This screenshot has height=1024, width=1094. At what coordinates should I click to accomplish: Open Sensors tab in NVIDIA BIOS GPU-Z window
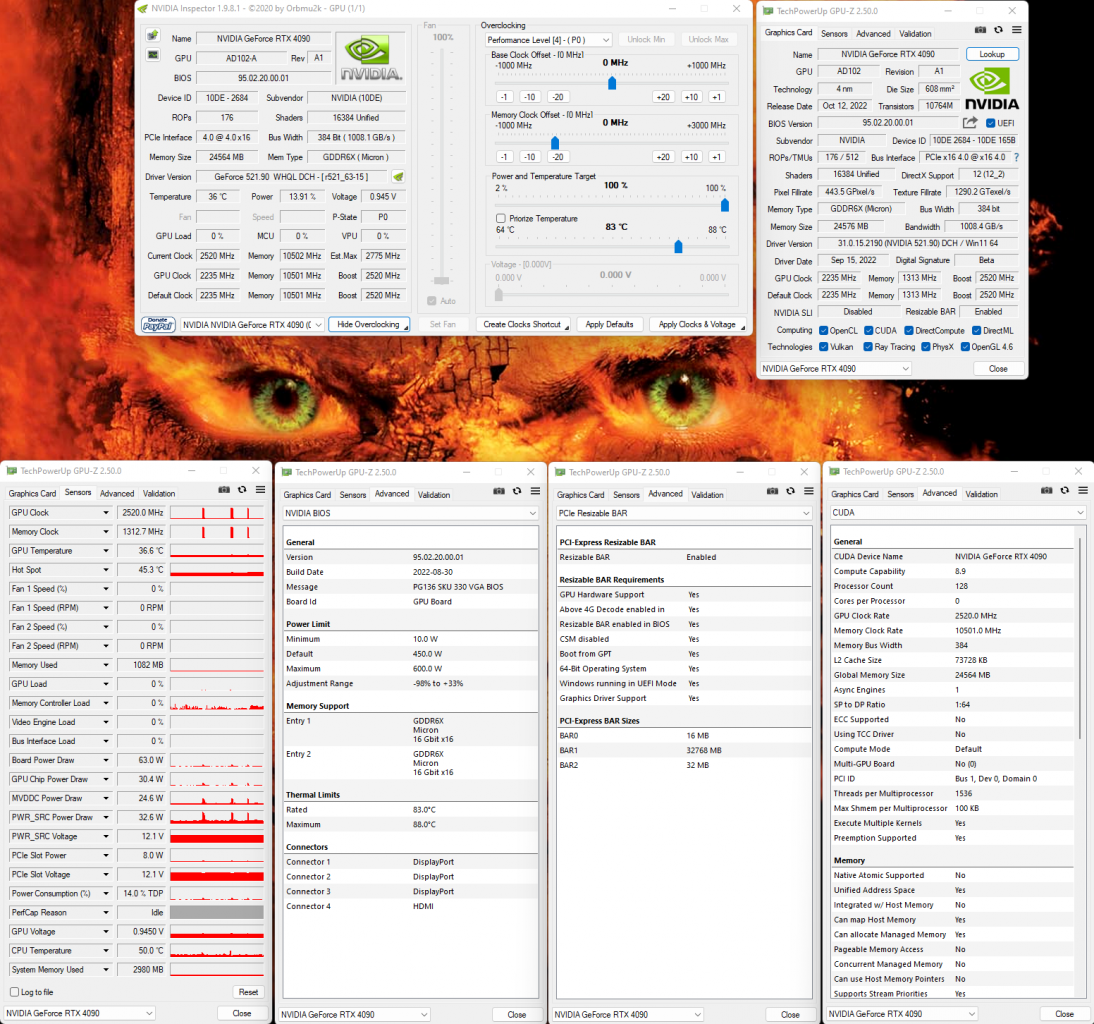click(x=352, y=495)
